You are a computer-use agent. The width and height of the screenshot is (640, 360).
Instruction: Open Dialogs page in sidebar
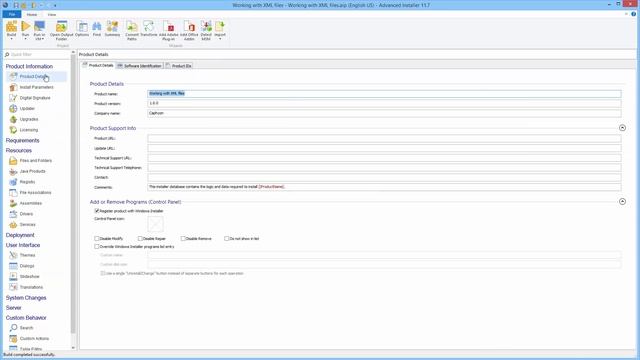click(x=27, y=266)
